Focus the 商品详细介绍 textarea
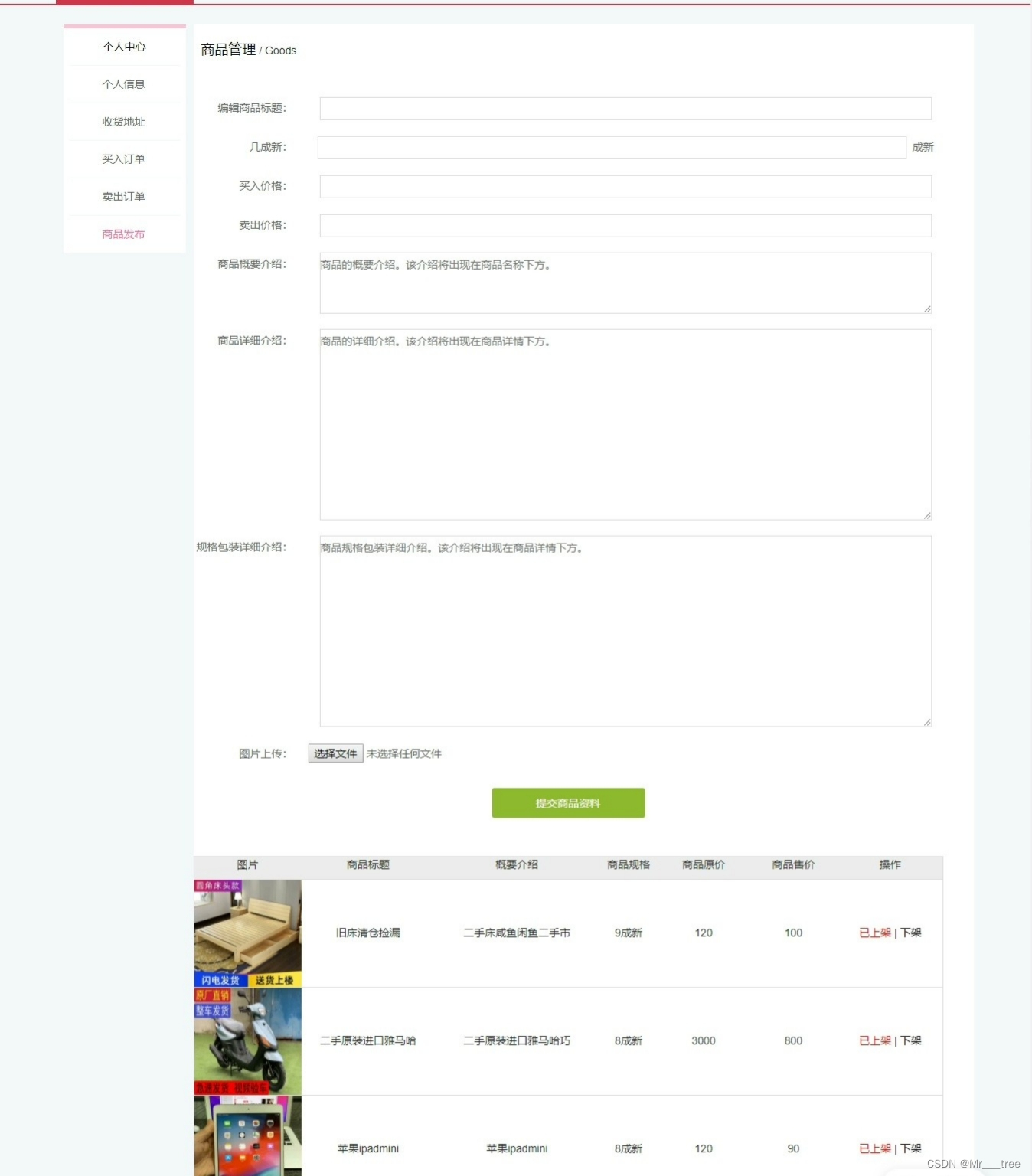1032x1176 pixels. (625, 425)
